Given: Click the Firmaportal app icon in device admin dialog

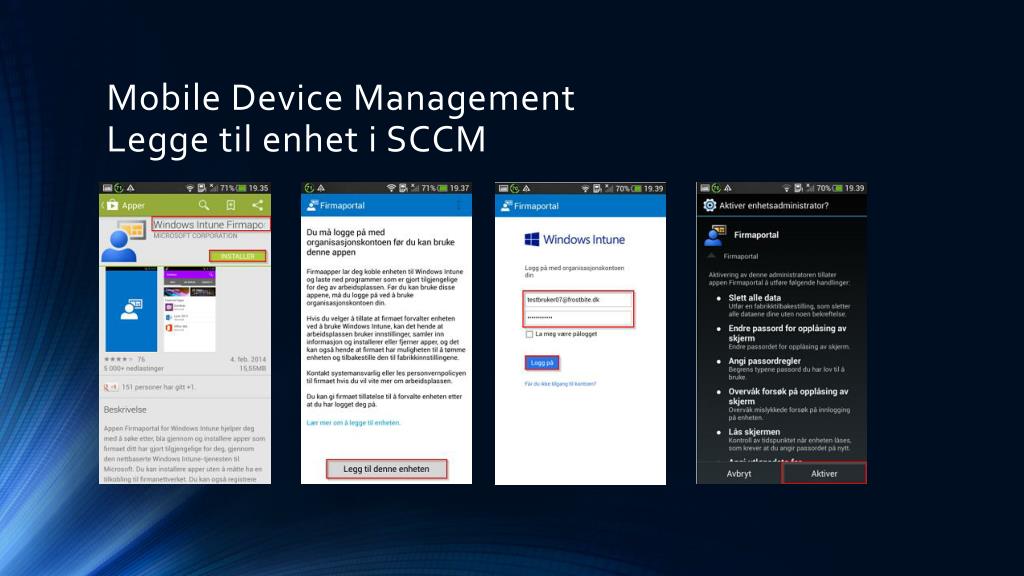Looking at the screenshot, I should [x=715, y=235].
